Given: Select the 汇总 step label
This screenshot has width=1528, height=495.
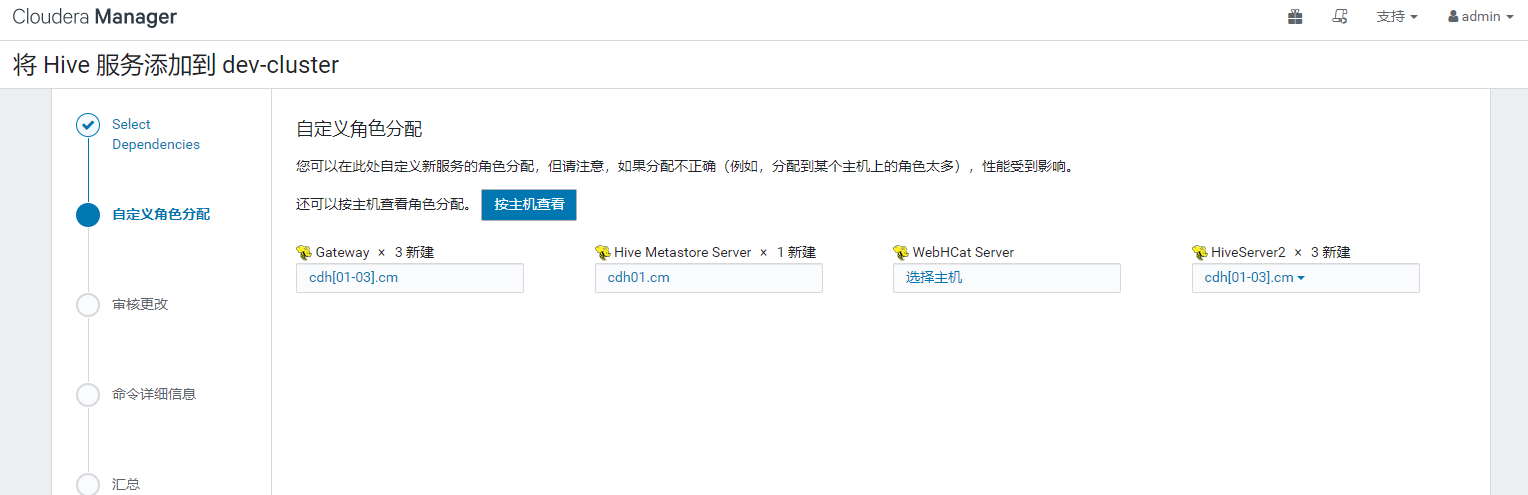Looking at the screenshot, I should [x=126, y=484].
